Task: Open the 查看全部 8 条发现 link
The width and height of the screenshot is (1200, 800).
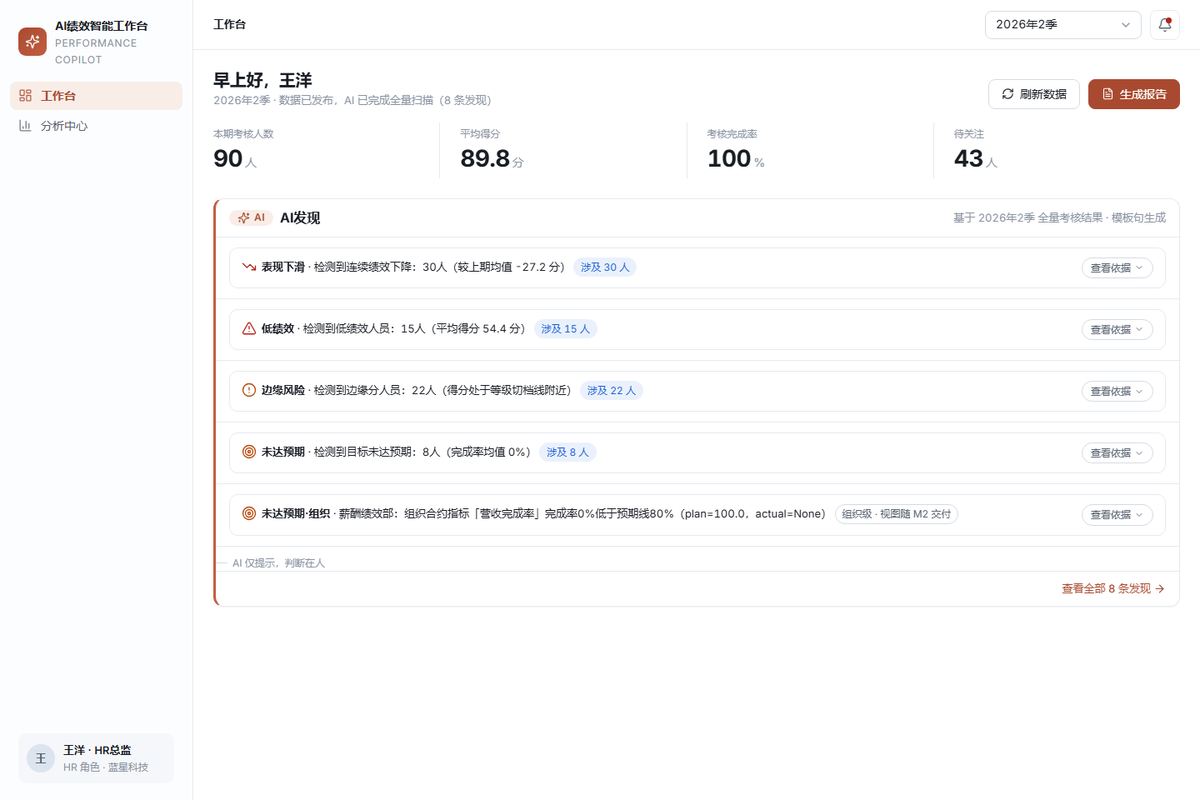Action: pos(1113,589)
